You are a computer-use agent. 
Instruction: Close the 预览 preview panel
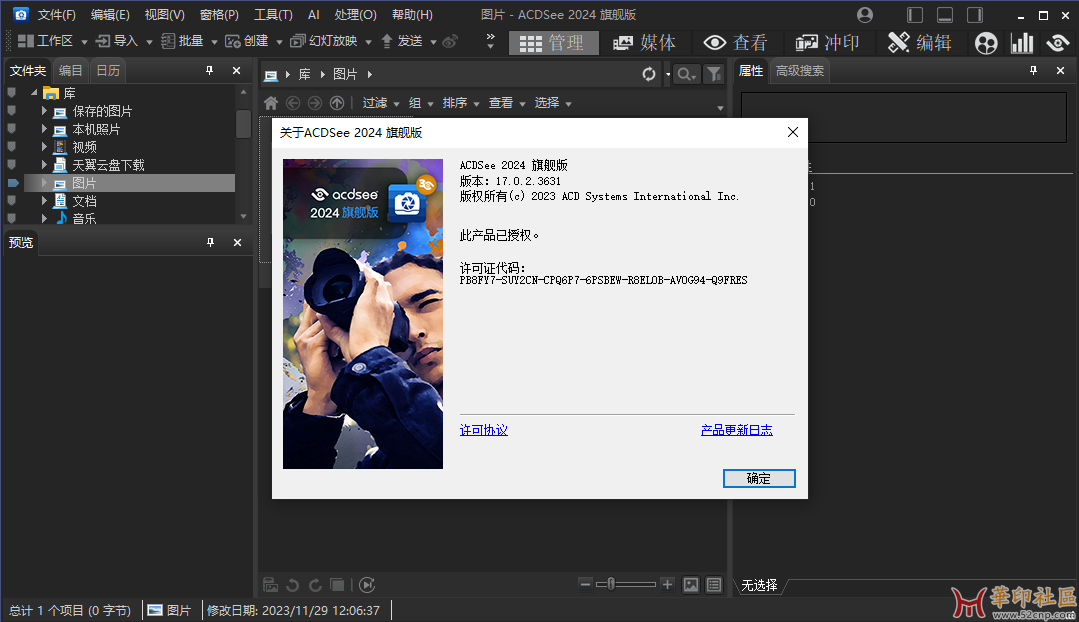point(237,242)
